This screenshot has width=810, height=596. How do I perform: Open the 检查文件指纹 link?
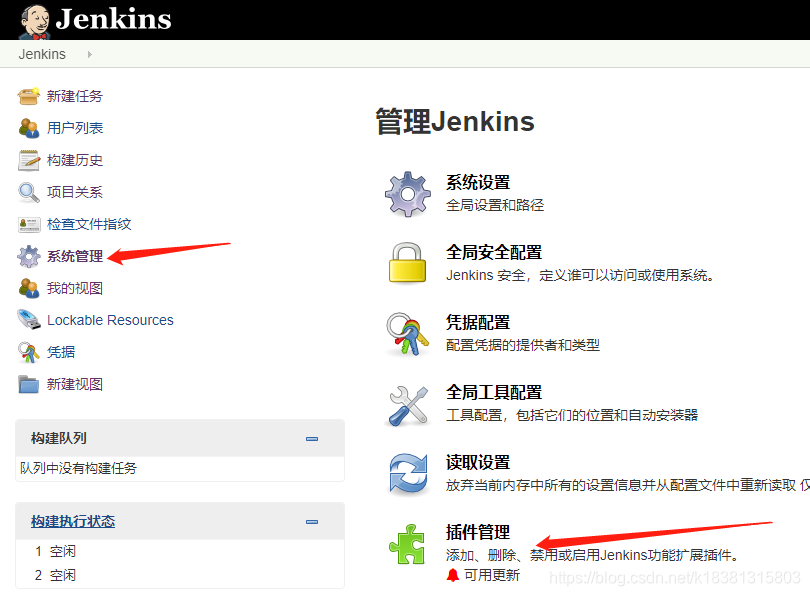pos(89,224)
